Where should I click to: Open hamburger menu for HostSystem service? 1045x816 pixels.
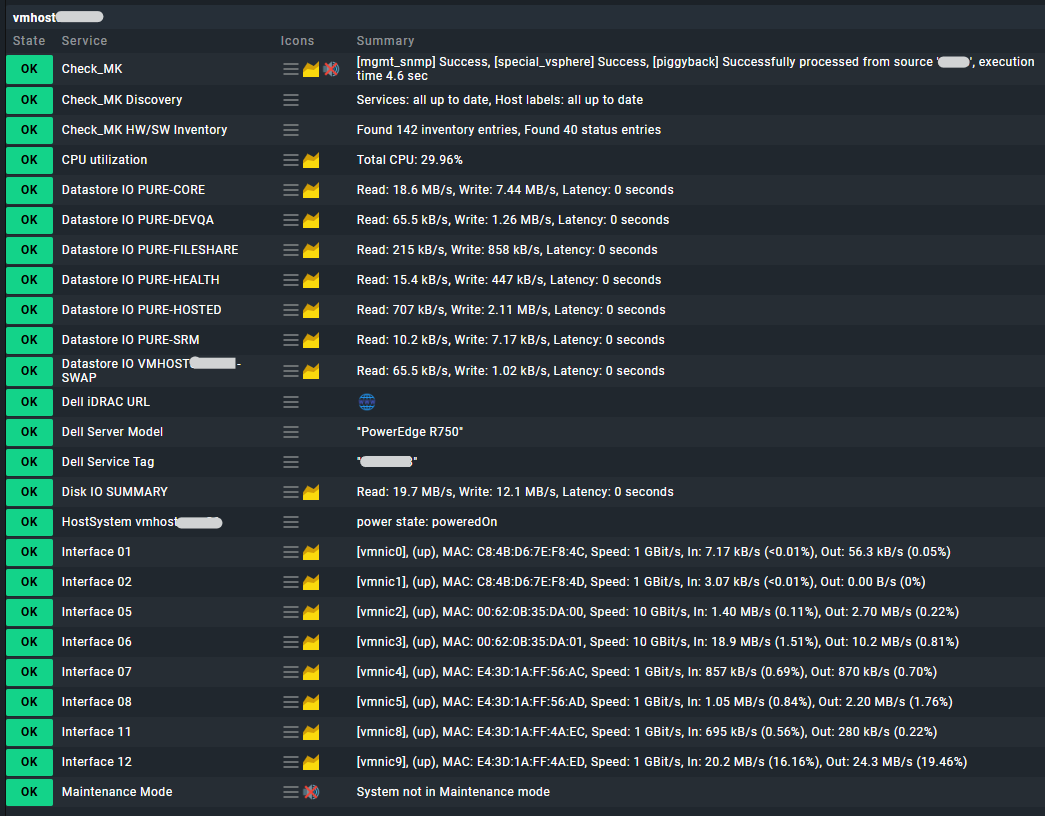tap(291, 522)
